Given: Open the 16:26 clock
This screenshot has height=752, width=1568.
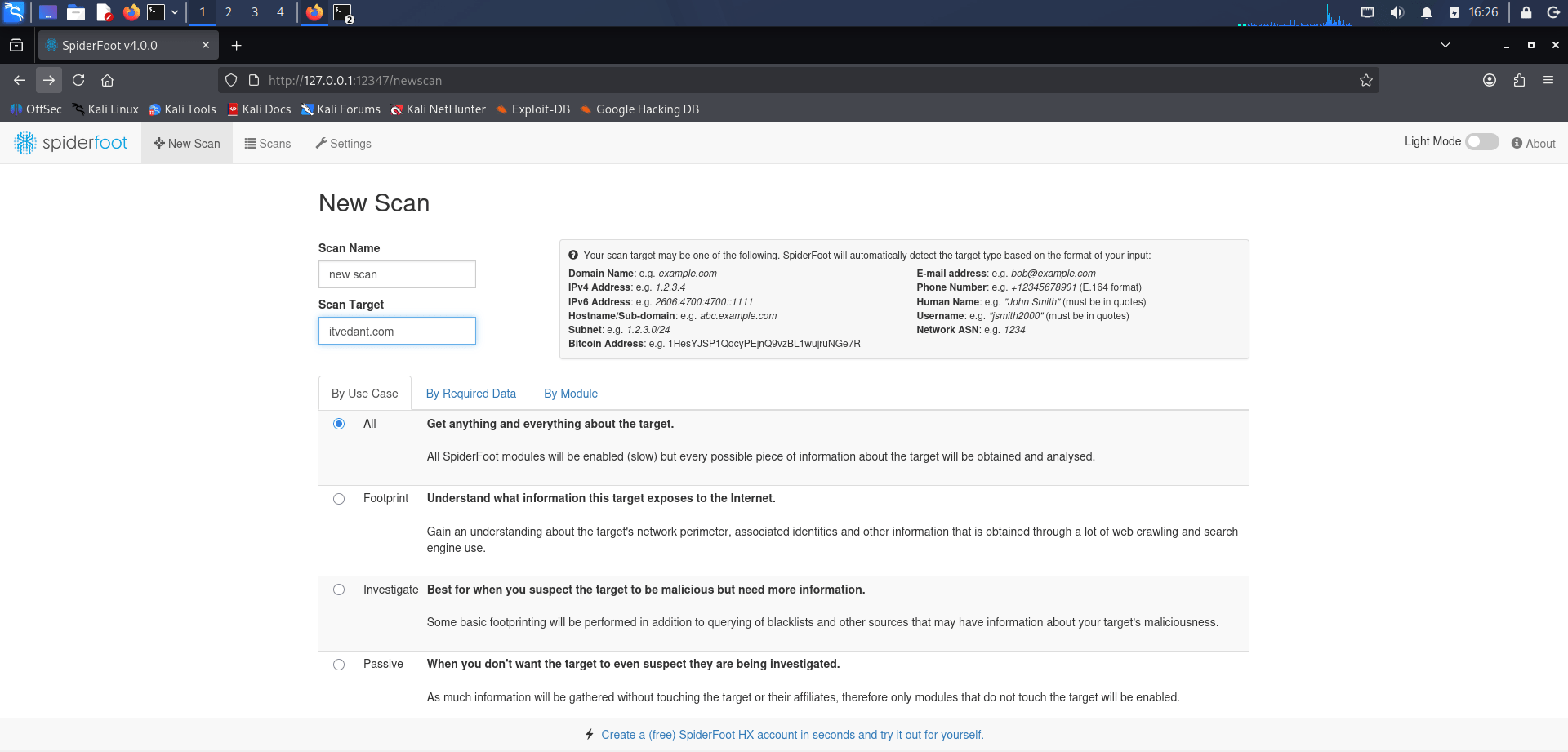Looking at the screenshot, I should (1483, 12).
